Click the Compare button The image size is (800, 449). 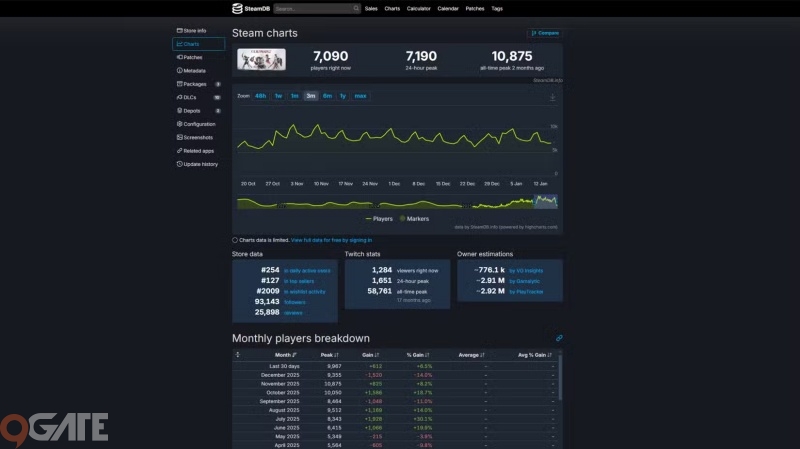coord(546,33)
